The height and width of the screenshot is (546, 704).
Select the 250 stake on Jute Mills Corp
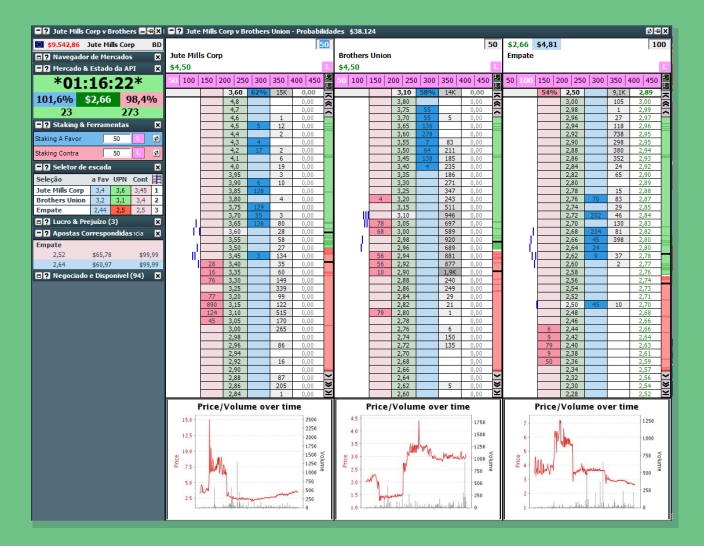pos(242,80)
